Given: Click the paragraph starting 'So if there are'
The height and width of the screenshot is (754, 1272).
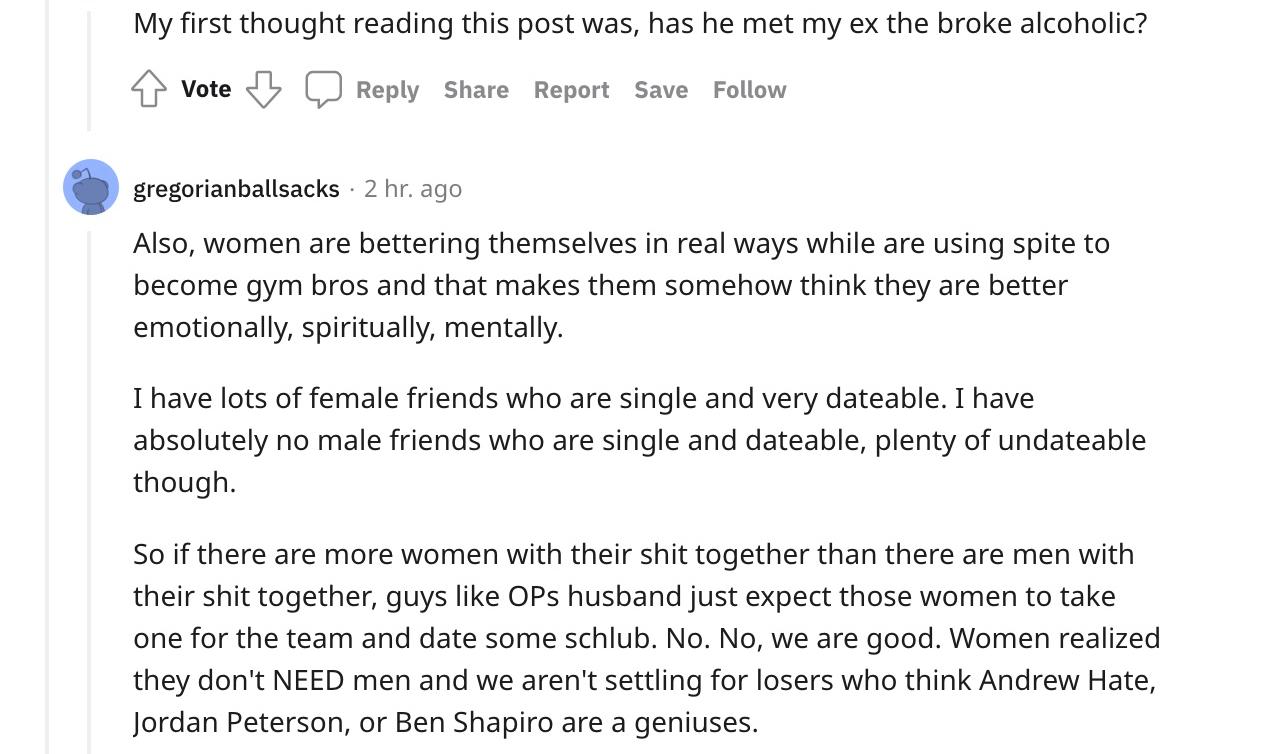Looking at the screenshot, I should click(646, 638).
